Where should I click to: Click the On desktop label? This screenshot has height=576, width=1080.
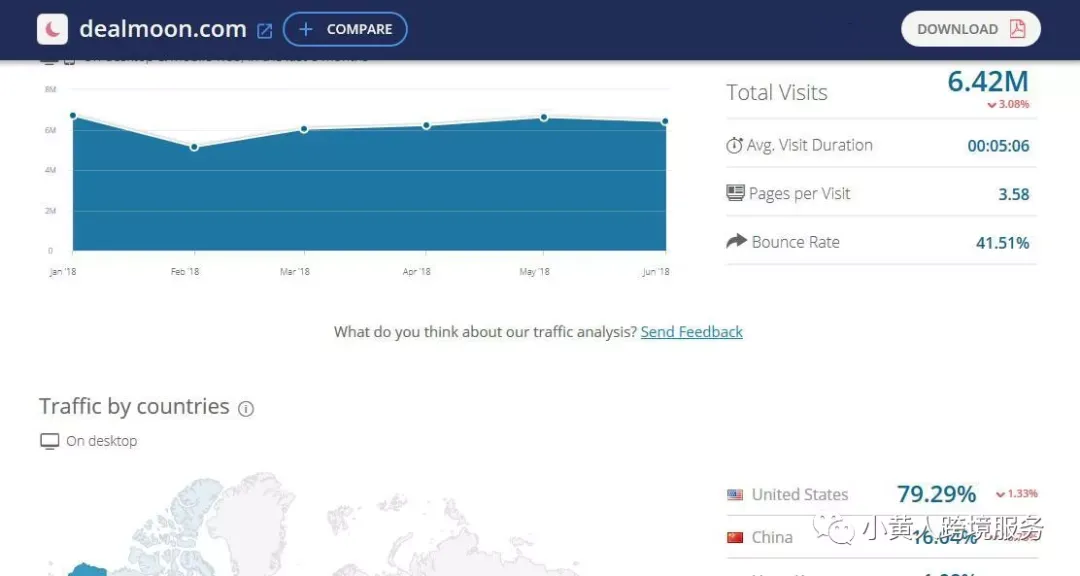(x=101, y=441)
